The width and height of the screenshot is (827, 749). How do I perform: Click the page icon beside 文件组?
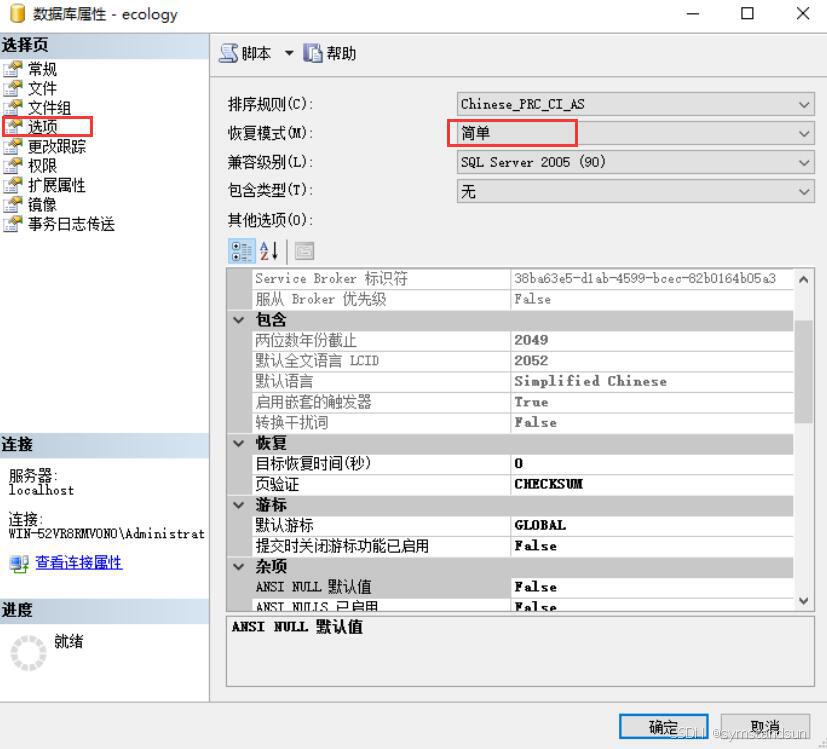click(x=13, y=108)
